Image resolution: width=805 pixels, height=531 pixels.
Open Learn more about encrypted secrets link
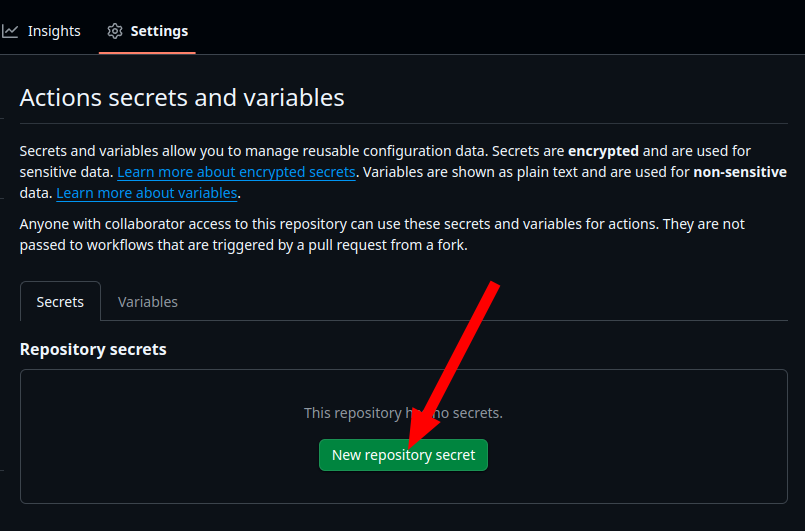pos(236,172)
